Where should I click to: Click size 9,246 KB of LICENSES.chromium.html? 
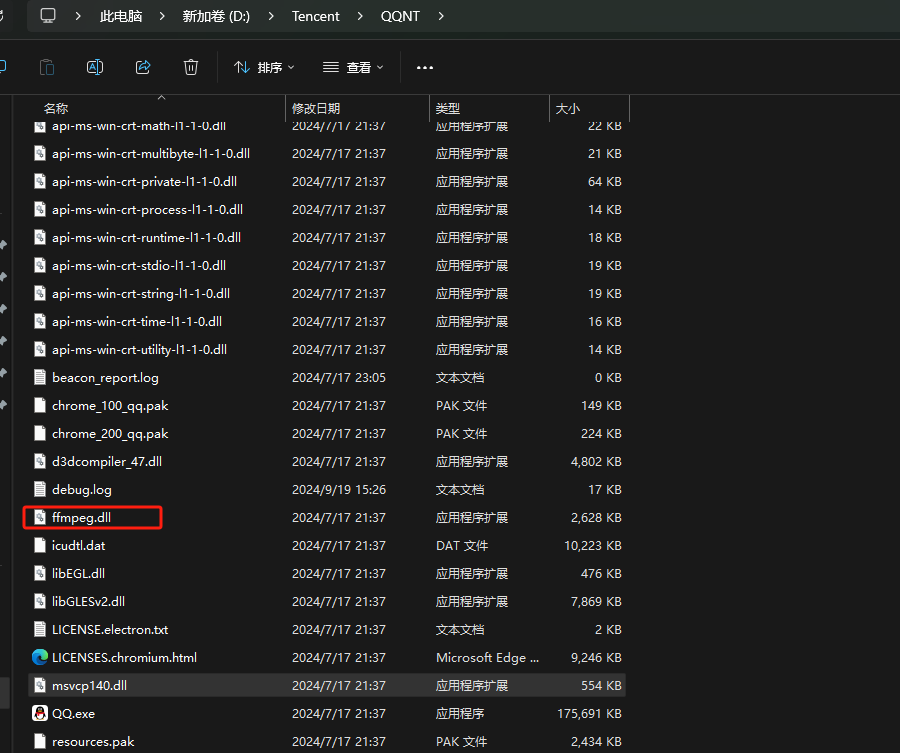pos(596,658)
